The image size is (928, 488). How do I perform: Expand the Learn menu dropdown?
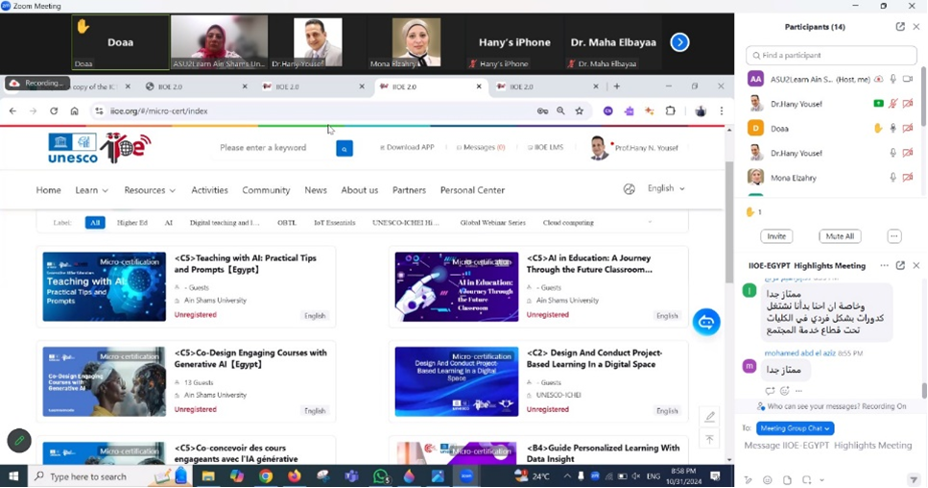click(92, 190)
